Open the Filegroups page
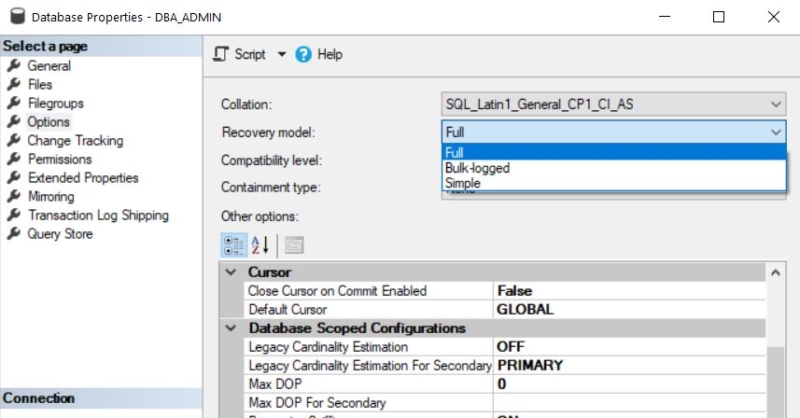Viewport: 800px width, 418px height. coord(56,103)
